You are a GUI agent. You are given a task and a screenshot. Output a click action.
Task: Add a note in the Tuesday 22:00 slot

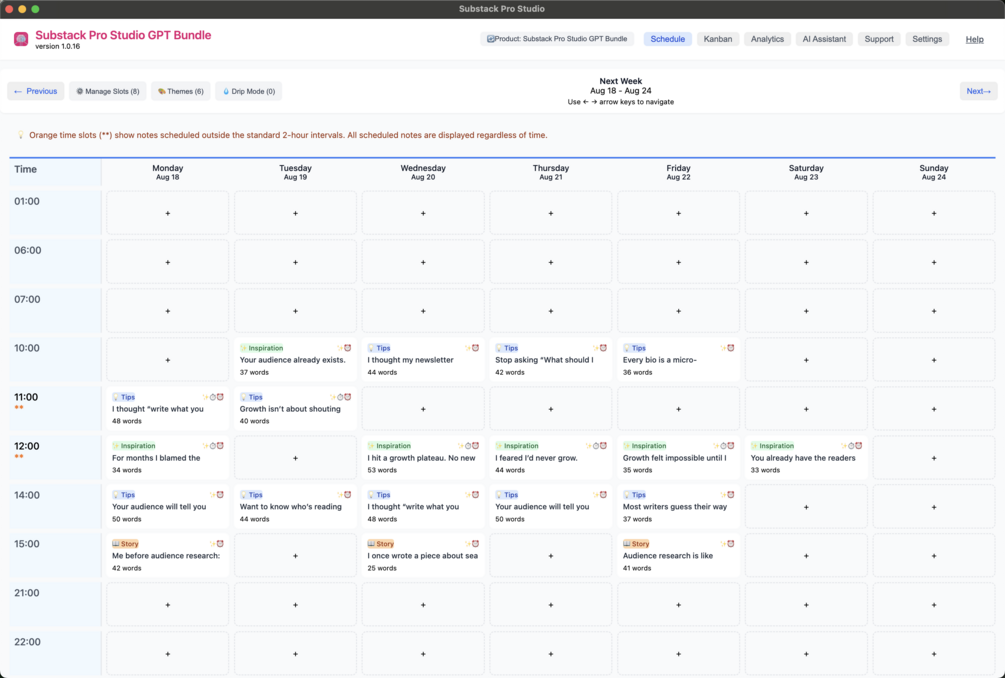[x=295, y=654]
